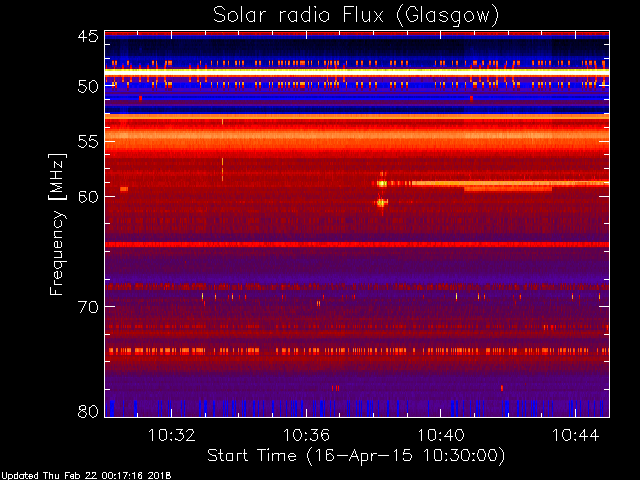This screenshot has height=480, width=640.
Task: Click the 'Updated Thu Feb 22 00:17:16 2018' timestamp
Action: (86, 476)
